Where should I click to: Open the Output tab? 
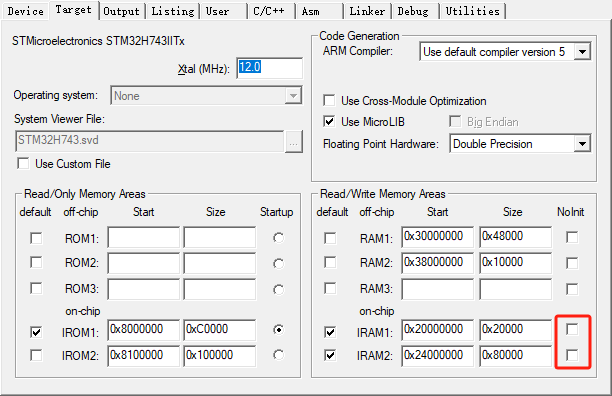[x=121, y=11]
